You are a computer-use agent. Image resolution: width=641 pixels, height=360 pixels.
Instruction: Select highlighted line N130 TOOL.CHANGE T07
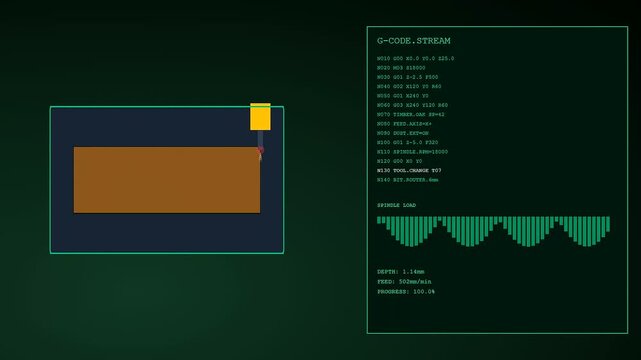pos(409,170)
